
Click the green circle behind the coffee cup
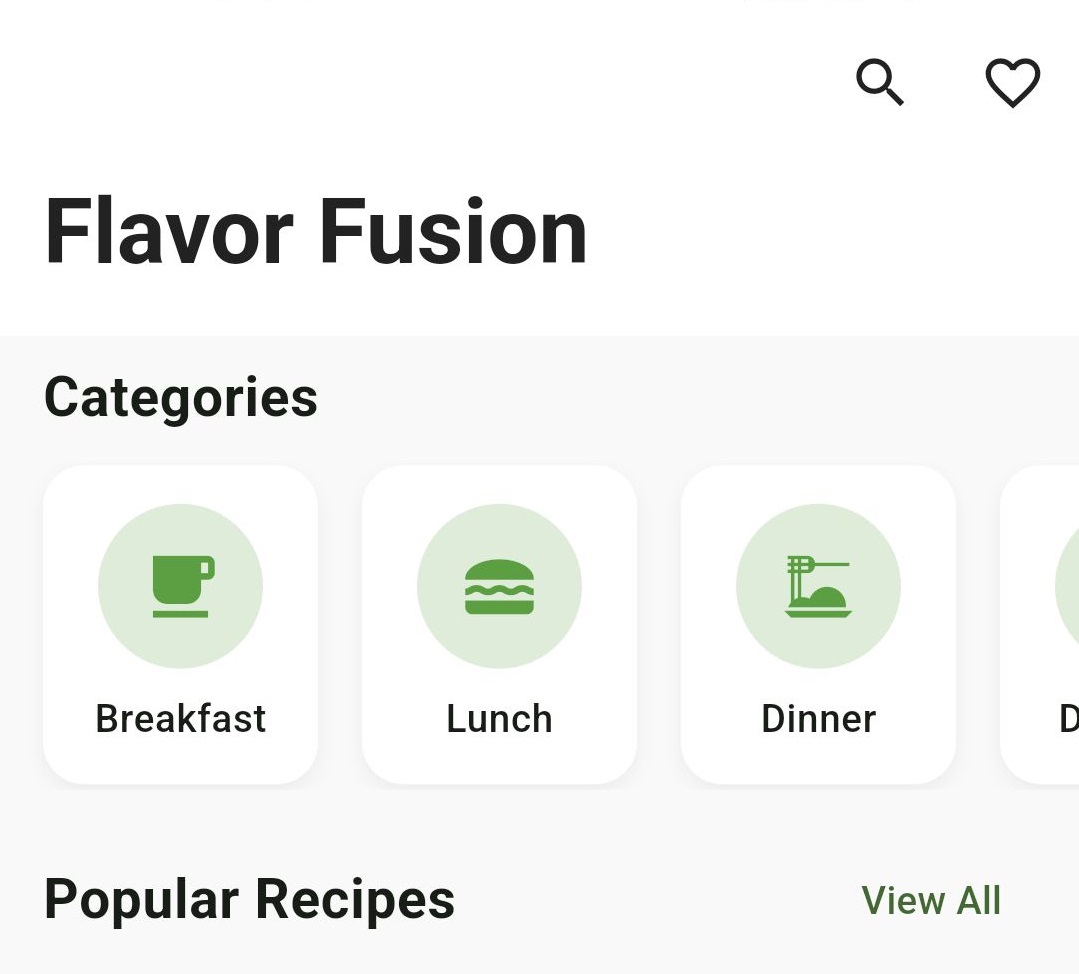180,586
